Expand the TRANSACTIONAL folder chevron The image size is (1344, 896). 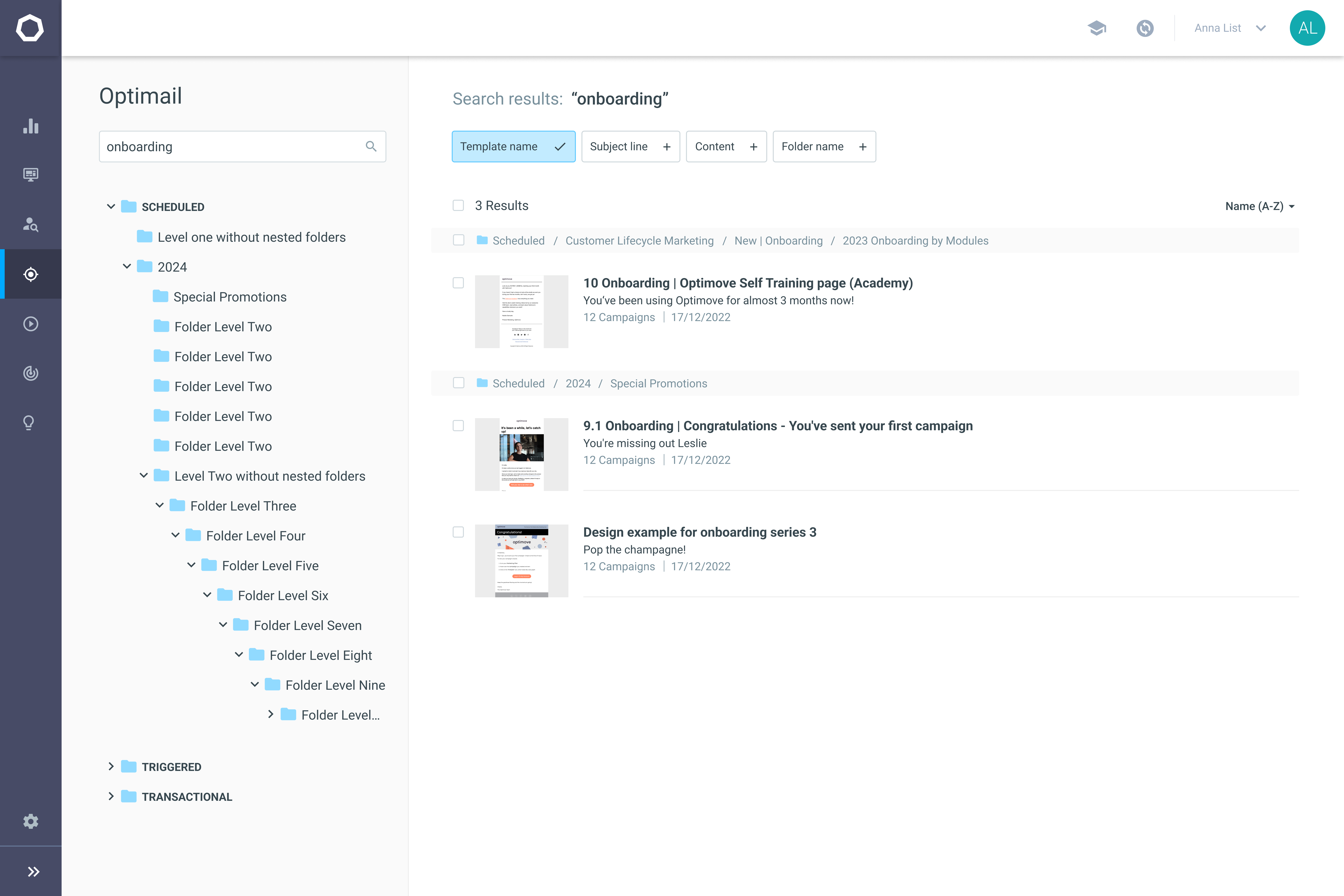pyautogui.click(x=111, y=796)
